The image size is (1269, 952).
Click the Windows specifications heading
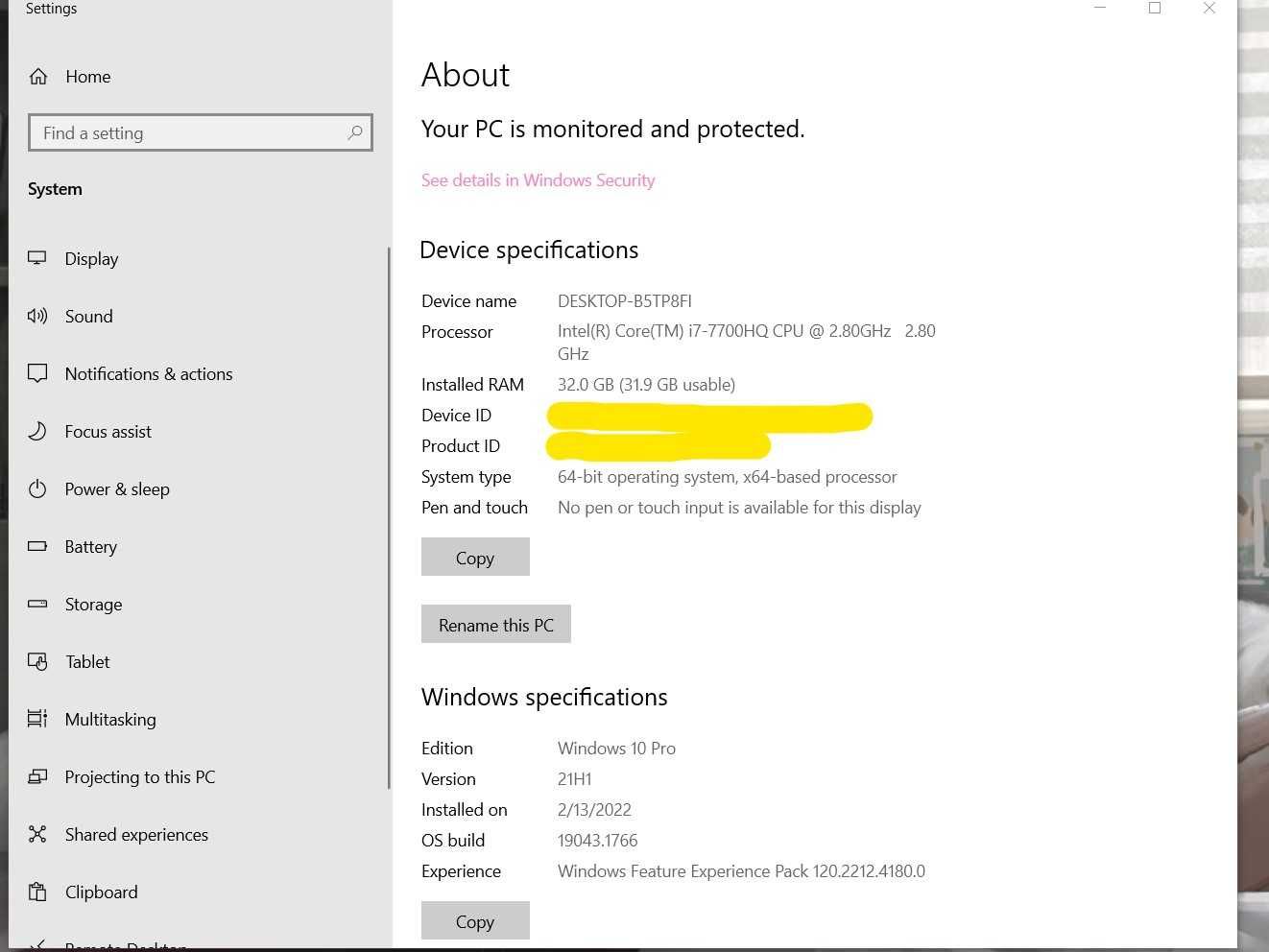[x=544, y=698]
